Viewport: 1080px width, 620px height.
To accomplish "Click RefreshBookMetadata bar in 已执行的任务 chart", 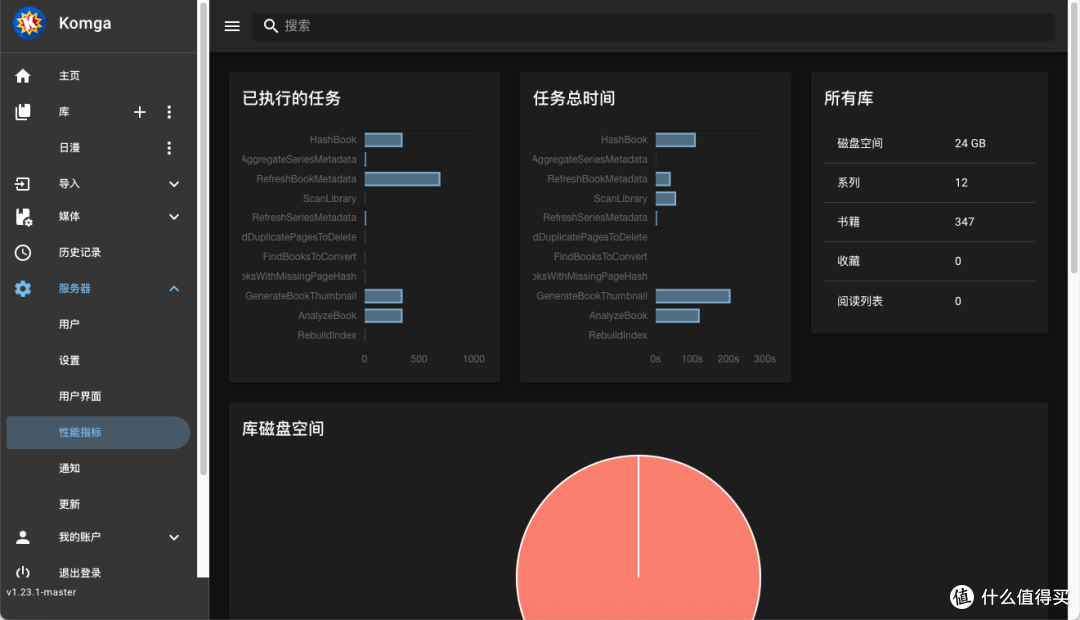I will click(x=402, y=179).
